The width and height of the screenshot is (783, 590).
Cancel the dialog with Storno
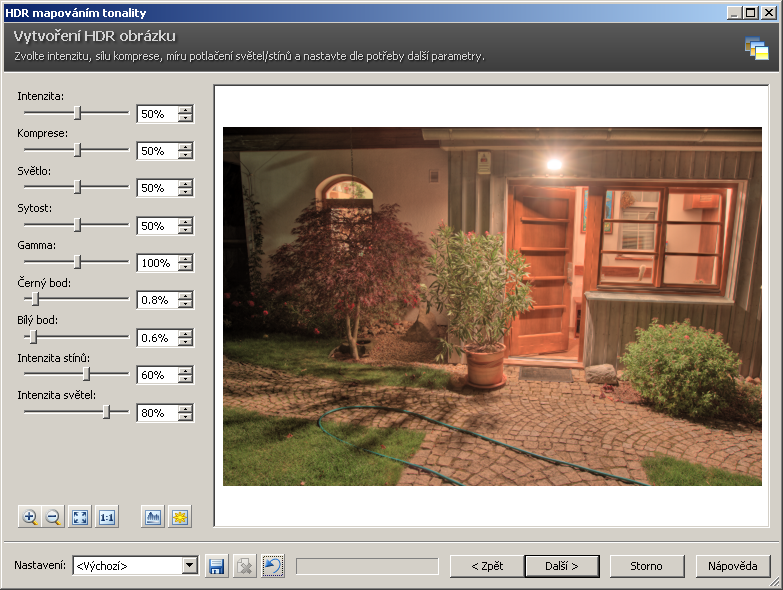pos(646,566)
